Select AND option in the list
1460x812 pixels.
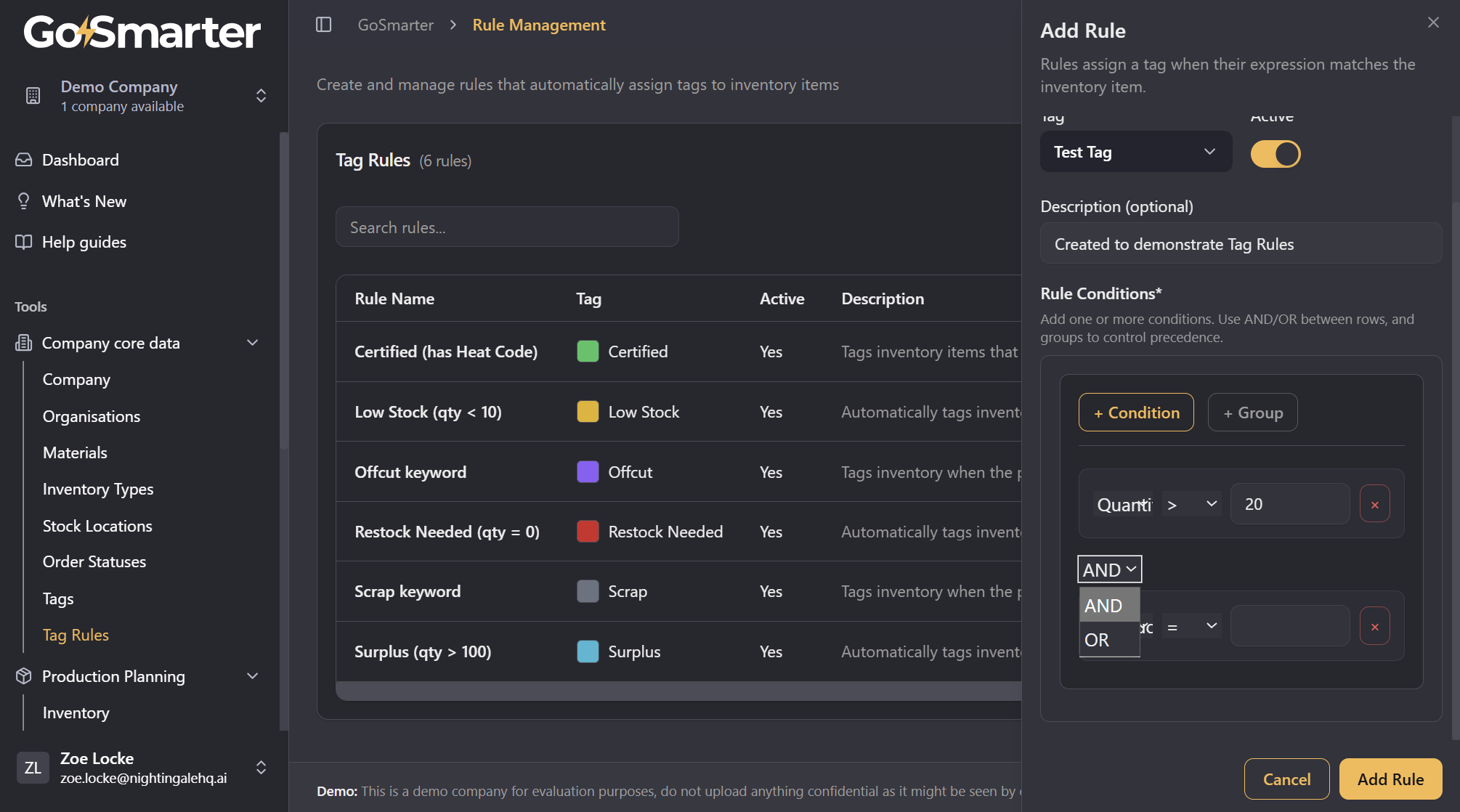1108,606
